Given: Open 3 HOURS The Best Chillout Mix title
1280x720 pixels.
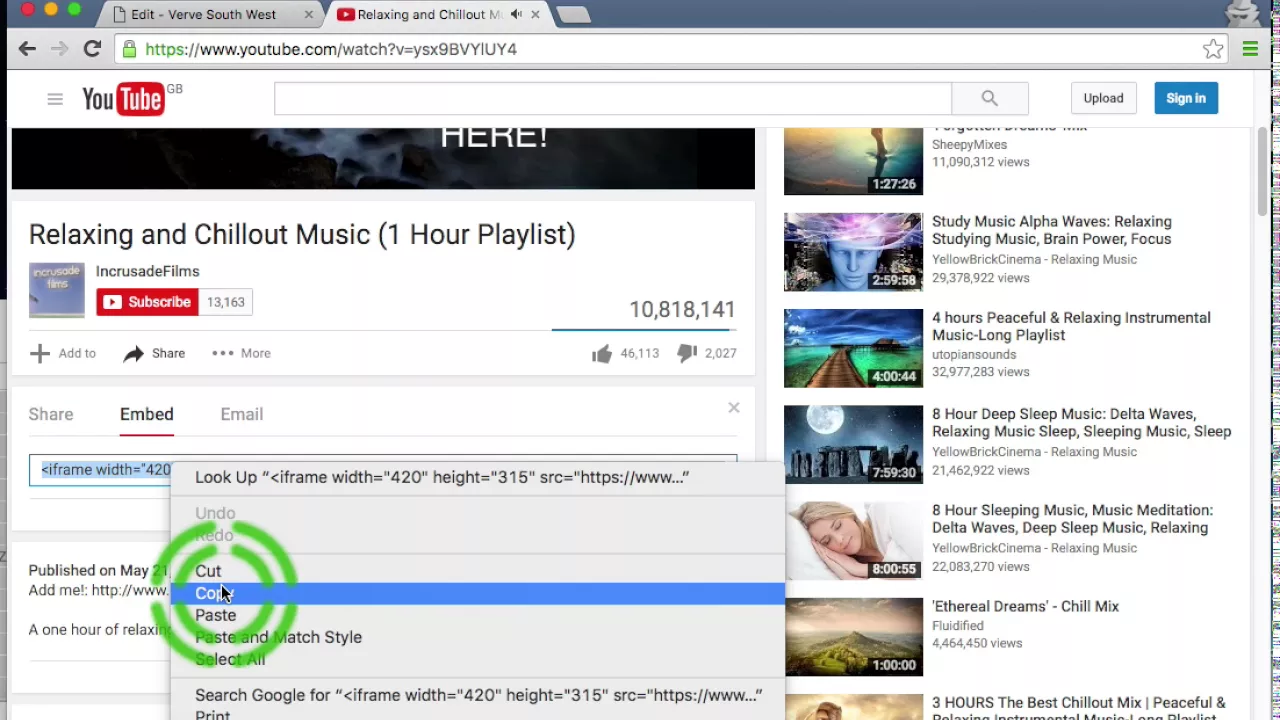Looking at the screenshot, I should [x=1079, y=708].
